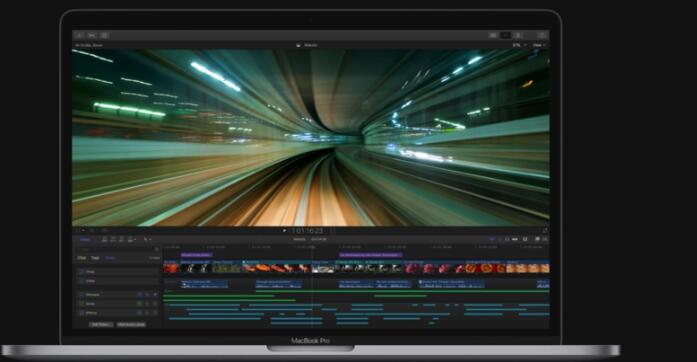Screen dimensions: 697x362
Task: Click the audio lanes button beside Edit Roles
Action: (131, 325)
